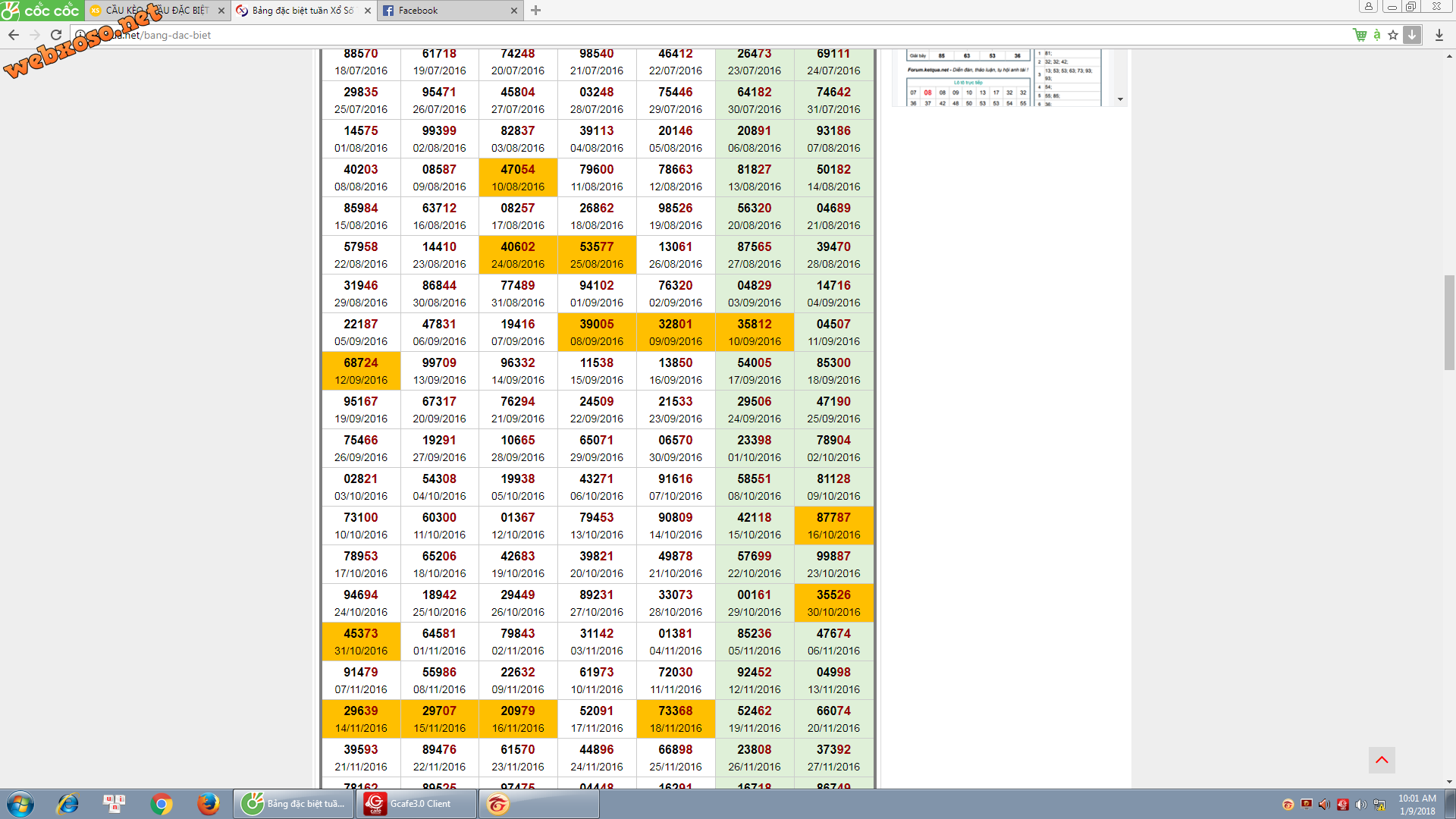Click the page vertical scrollbar thumb
1456x819 pixels.
(1449, 322)
